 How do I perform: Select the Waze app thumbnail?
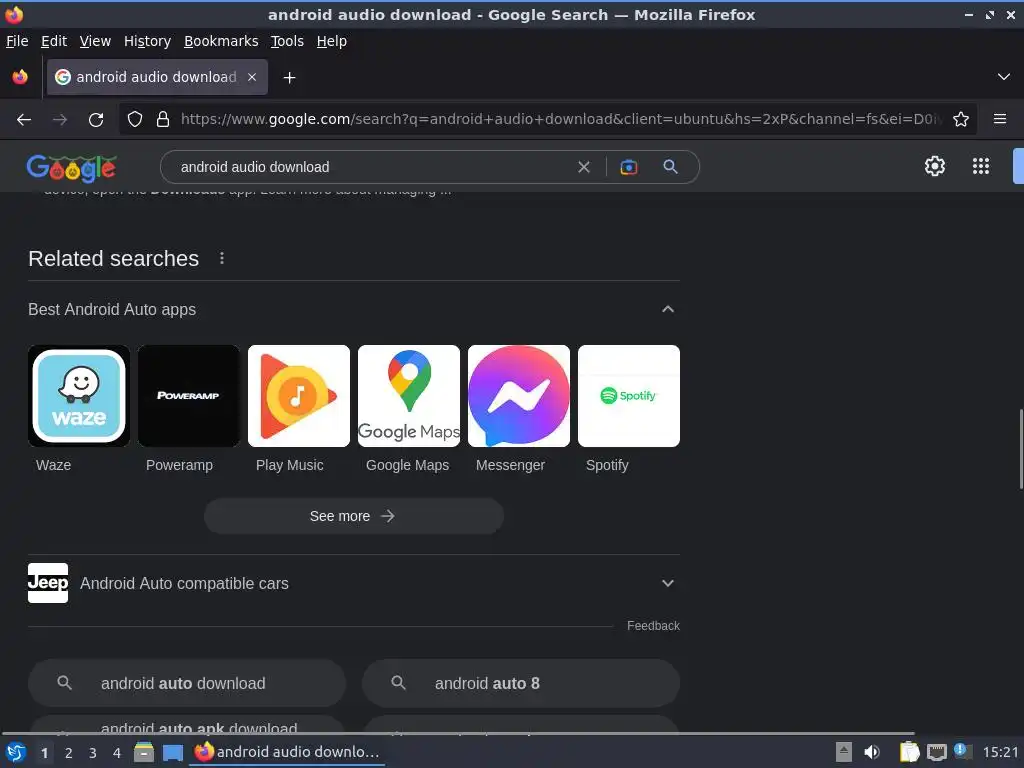79,396
